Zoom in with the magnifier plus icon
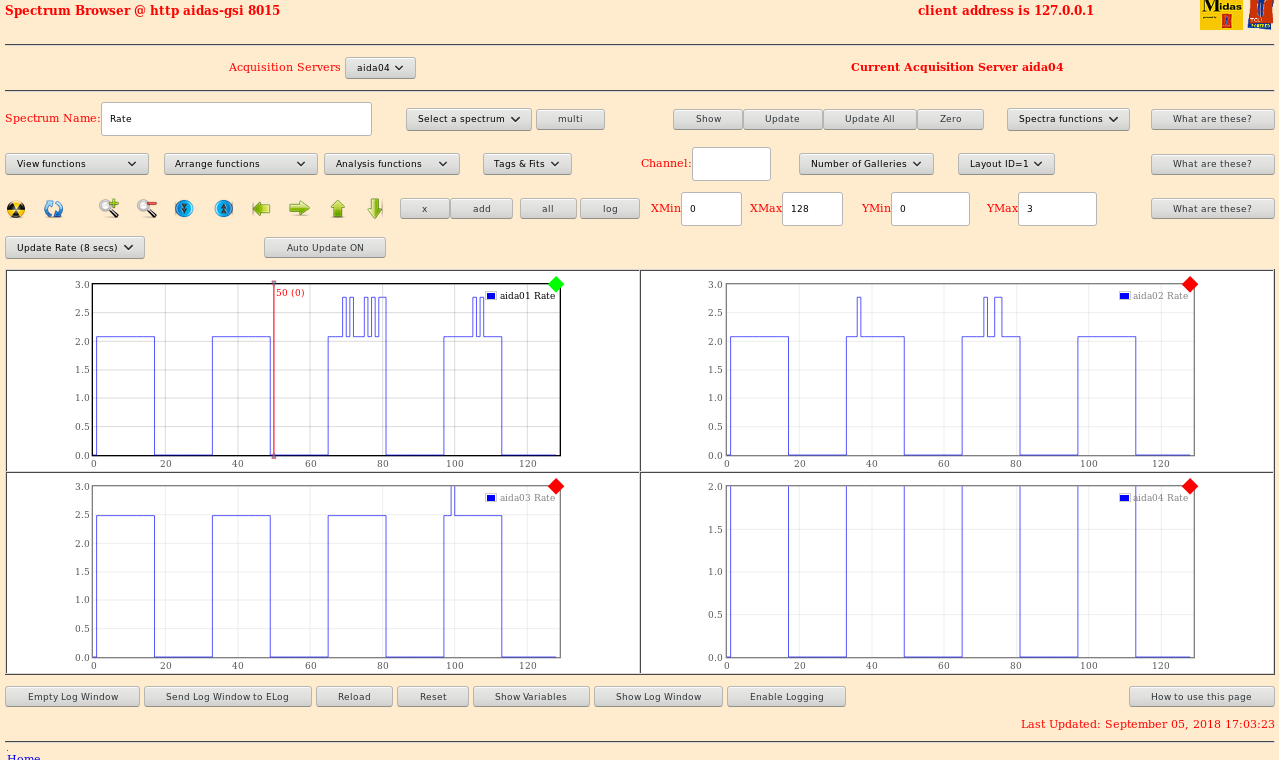 [x=109, y=209]
